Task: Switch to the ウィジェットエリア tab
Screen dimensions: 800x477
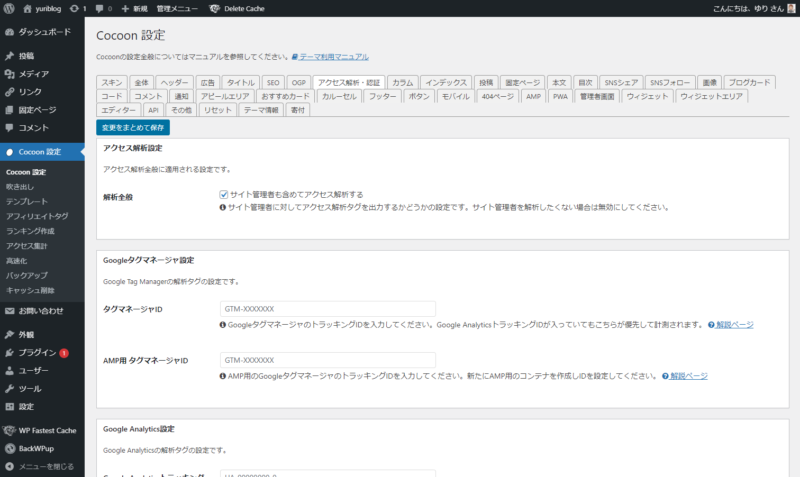Action: 711,96
